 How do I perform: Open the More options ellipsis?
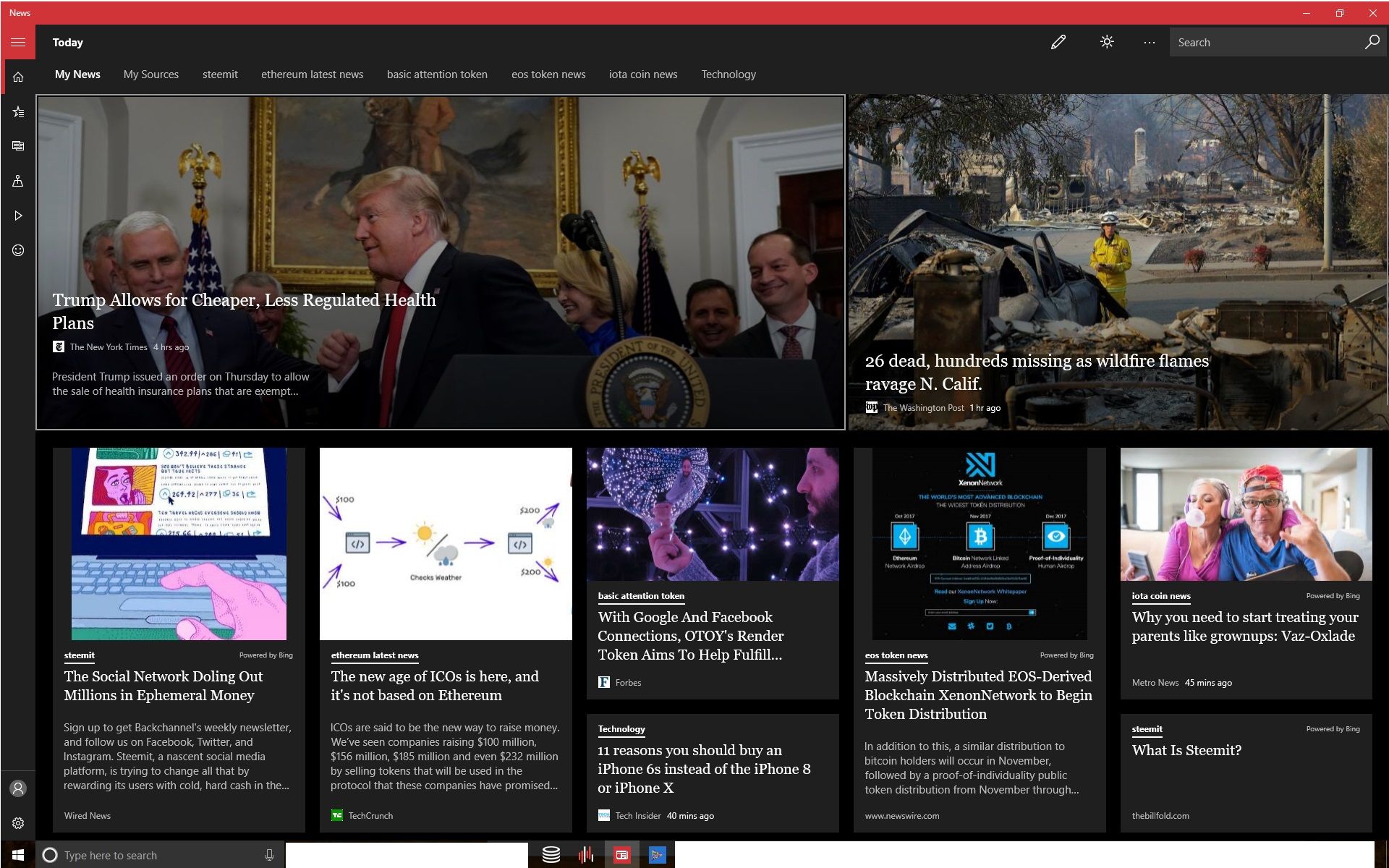(1149, 42)
